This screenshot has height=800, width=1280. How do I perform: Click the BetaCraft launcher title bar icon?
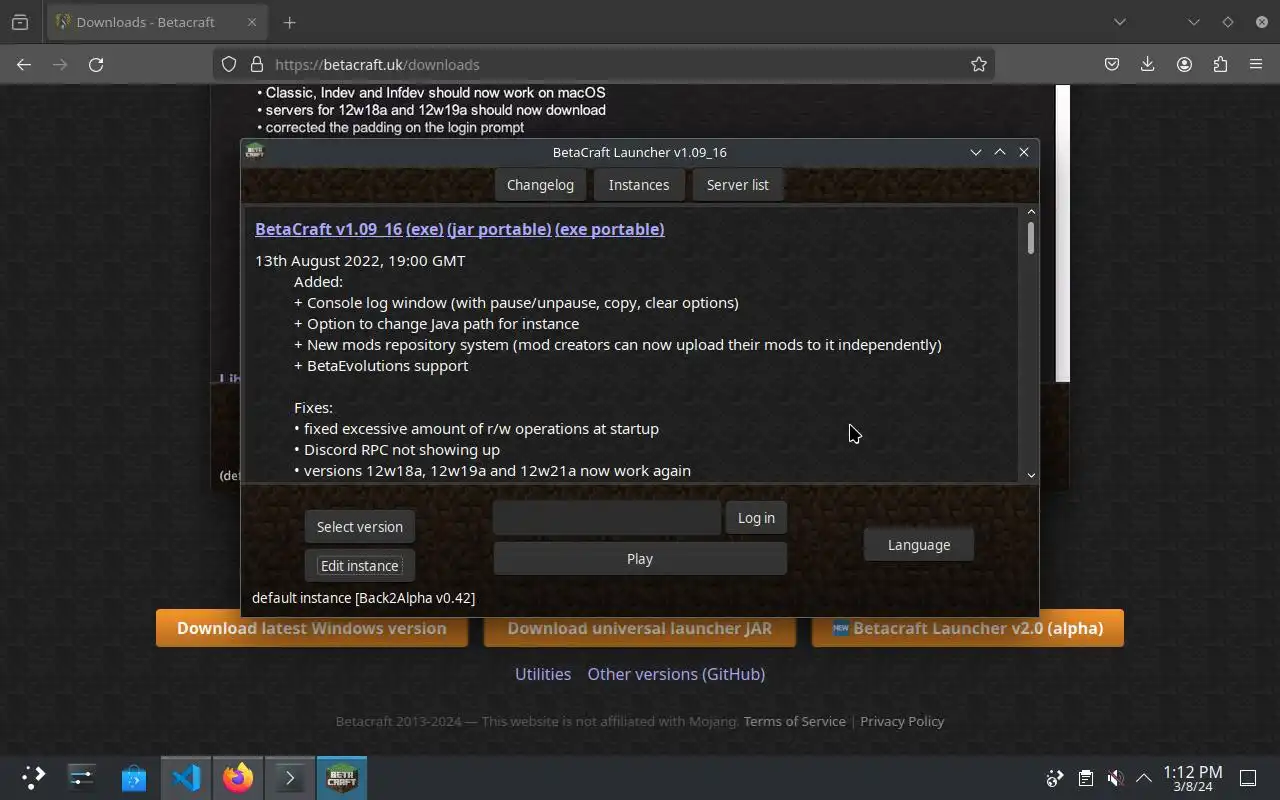point(254,152)
